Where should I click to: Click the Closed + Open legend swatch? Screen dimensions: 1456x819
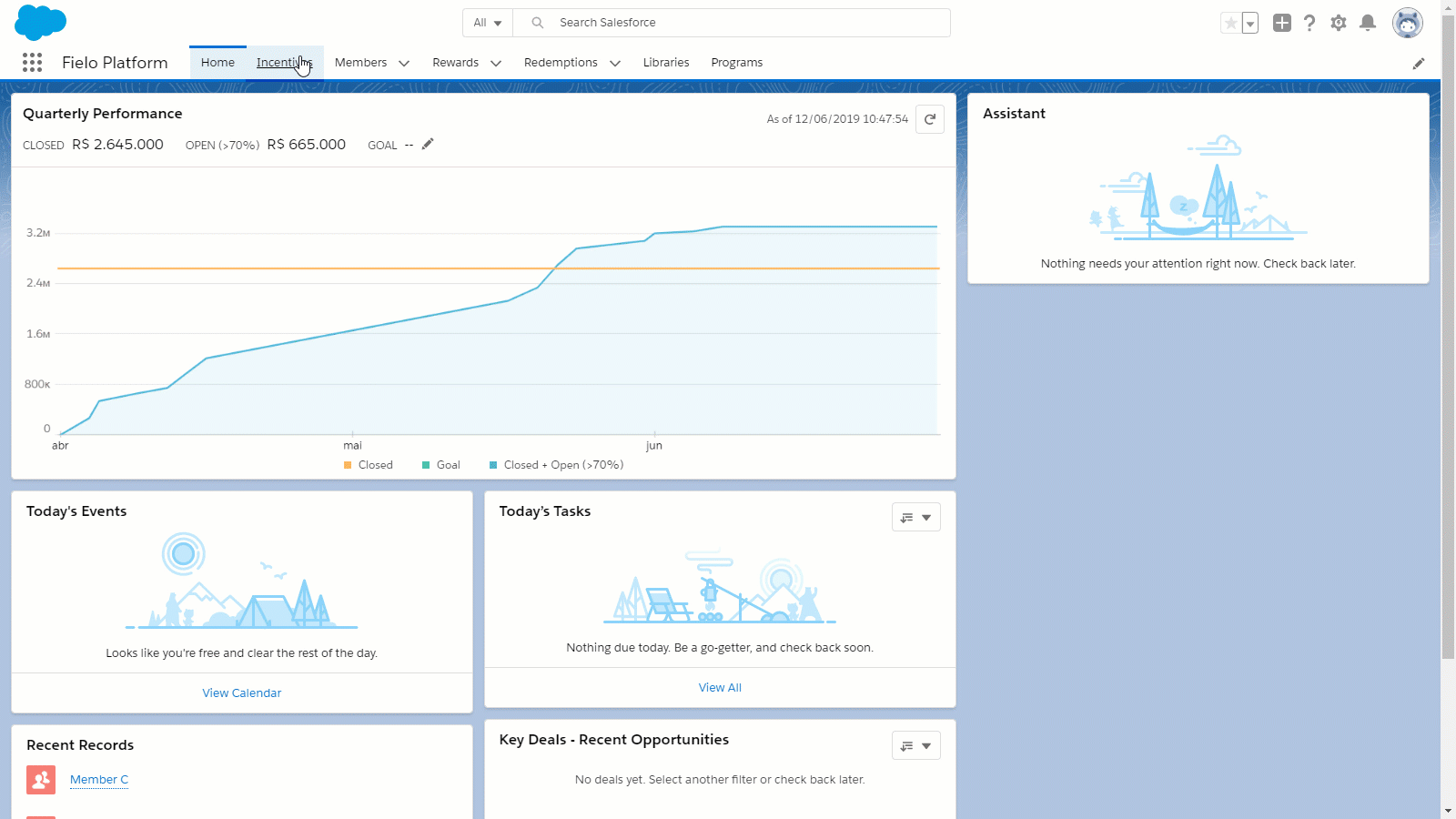tap(493, 465)
